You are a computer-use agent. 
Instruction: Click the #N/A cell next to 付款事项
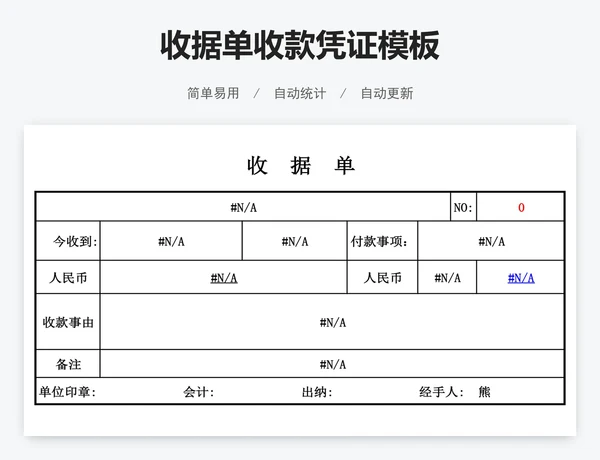[x=491, y=241]
